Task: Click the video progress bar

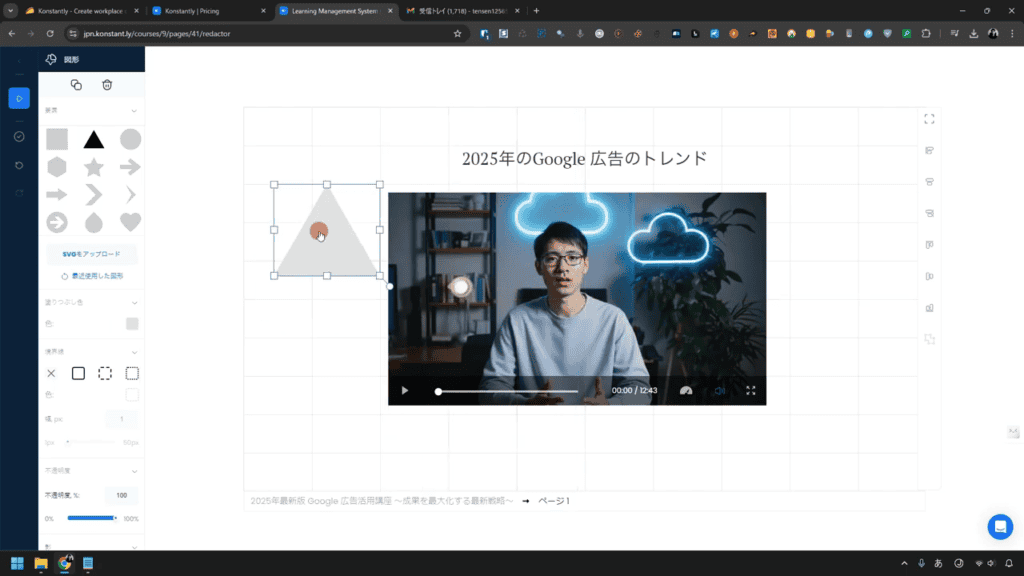Action: (507, 391)
